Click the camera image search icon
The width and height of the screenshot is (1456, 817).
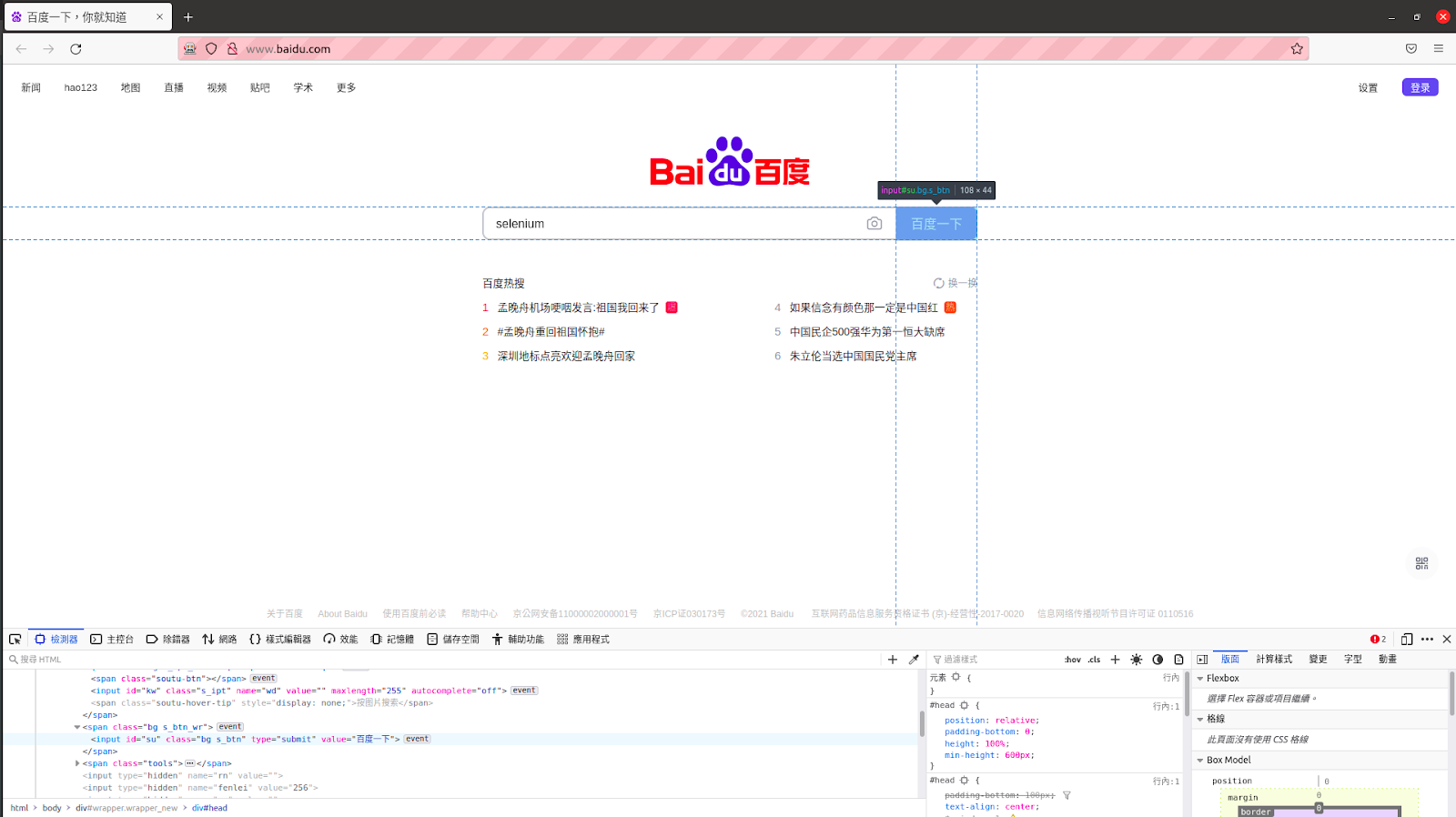(x=875, y=224)
